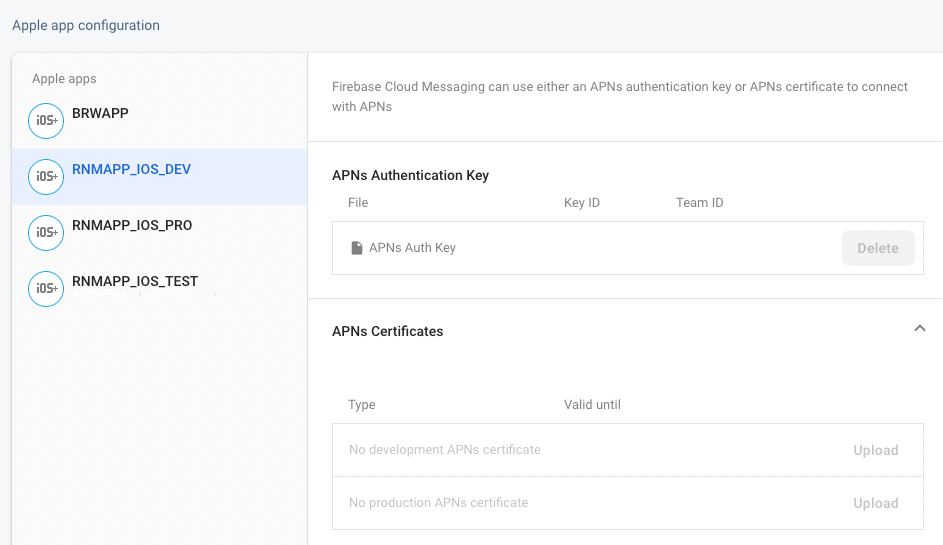This screenshot has width=943, height=545.
Task: Delete the APNs Auth Key
Action: (877, 248)
